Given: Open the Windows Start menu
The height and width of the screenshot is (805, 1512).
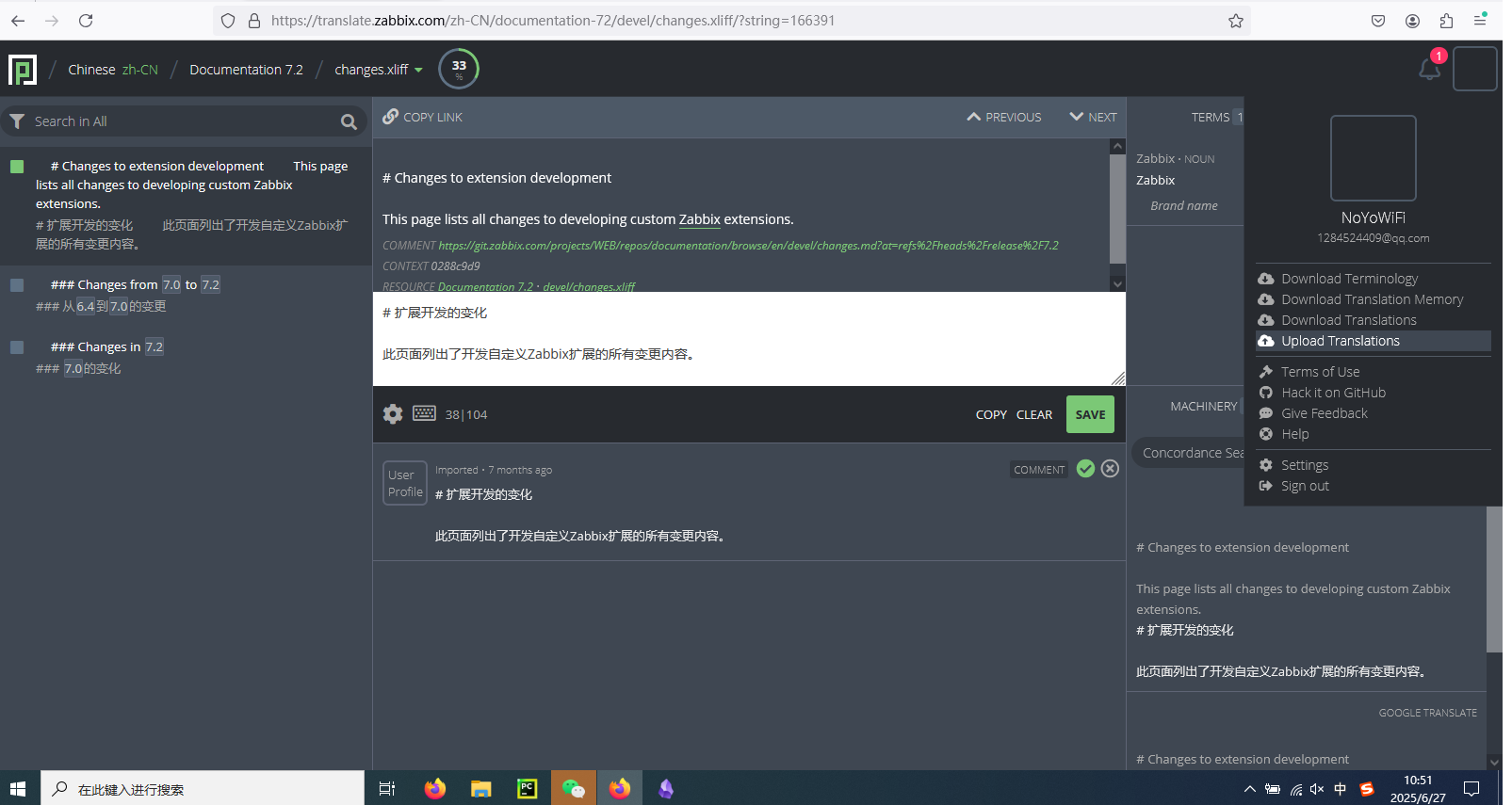Looking at the screenshot, I should (x=18, y=788).
